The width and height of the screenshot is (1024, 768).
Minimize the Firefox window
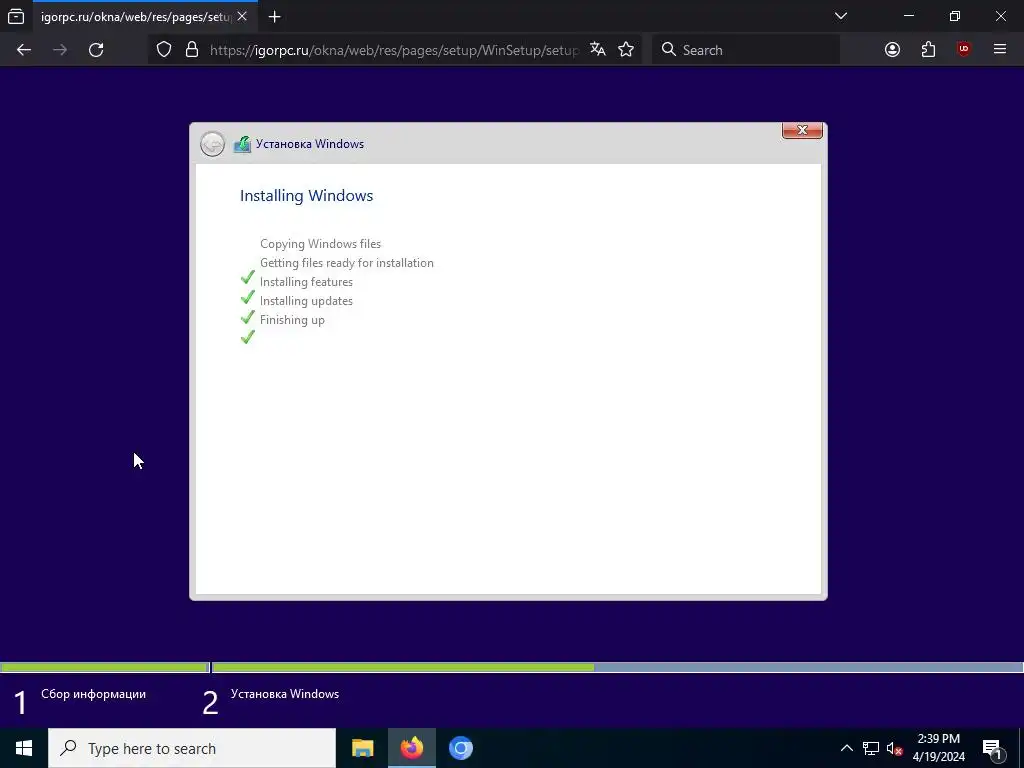[909, 16]
